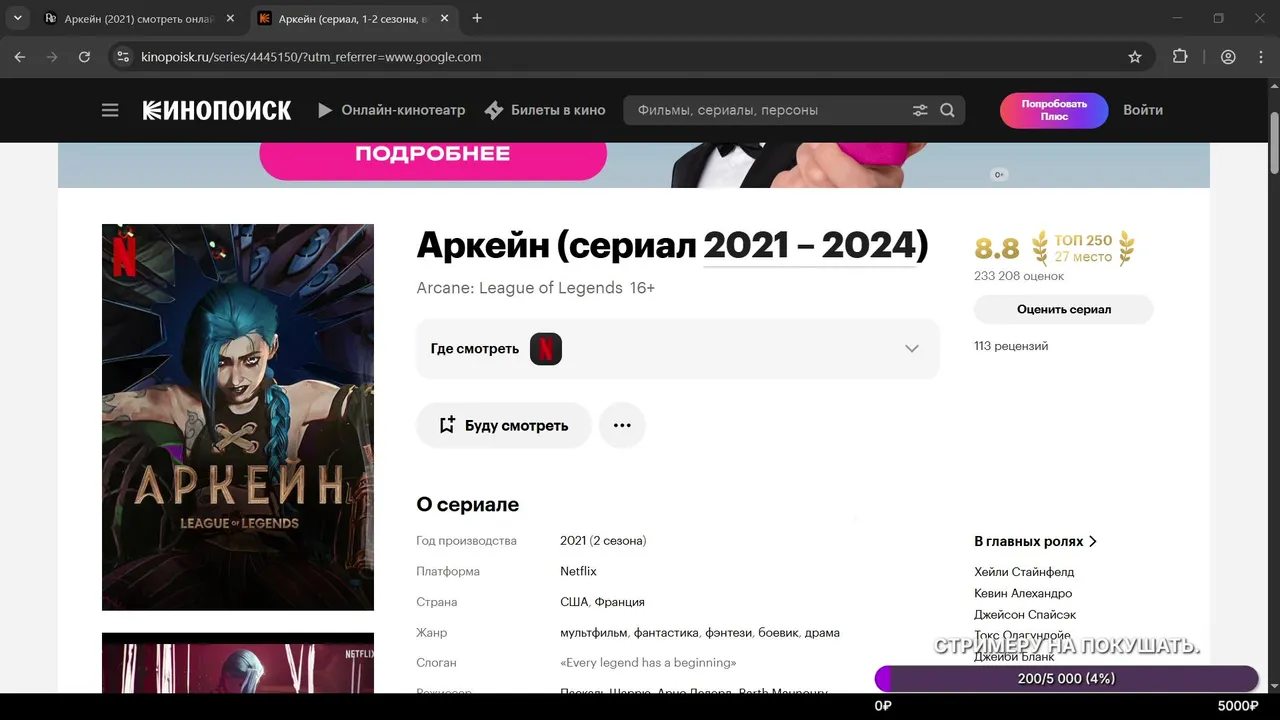Click the Франция country link
This screenshot has width=1280, height=720.
coord(619,602)
